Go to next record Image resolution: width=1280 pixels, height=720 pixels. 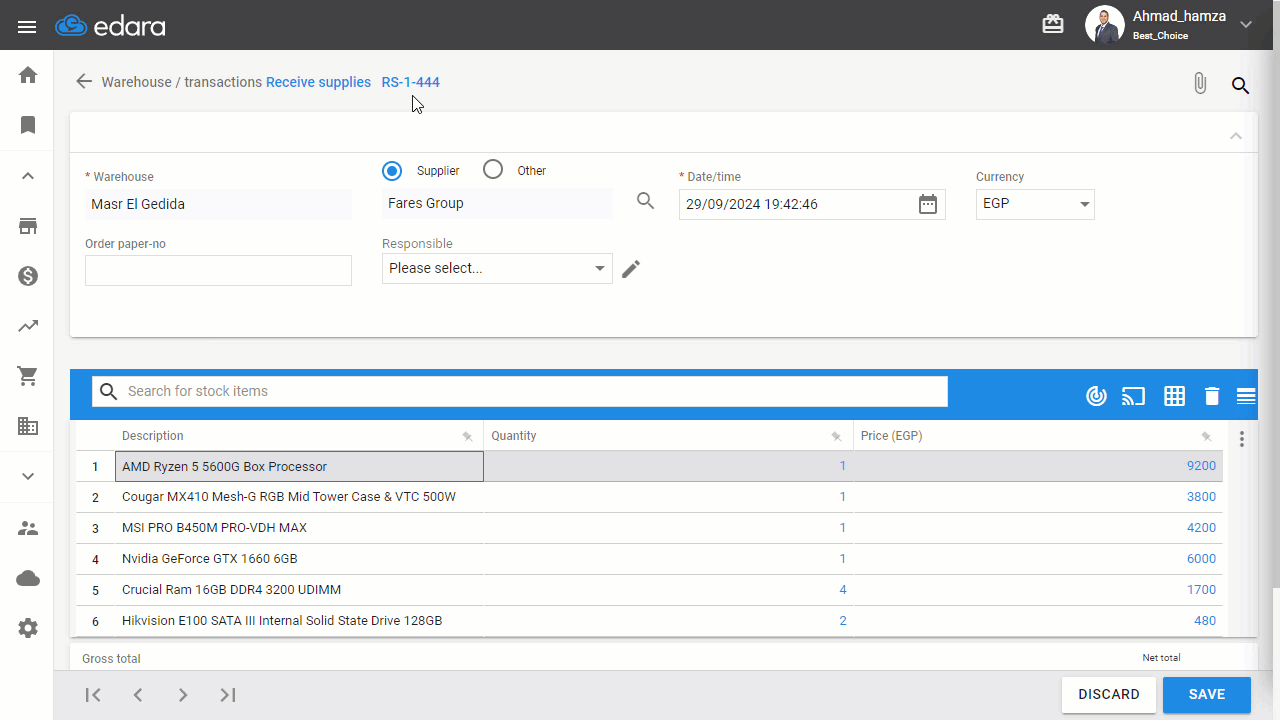[183, 695]
